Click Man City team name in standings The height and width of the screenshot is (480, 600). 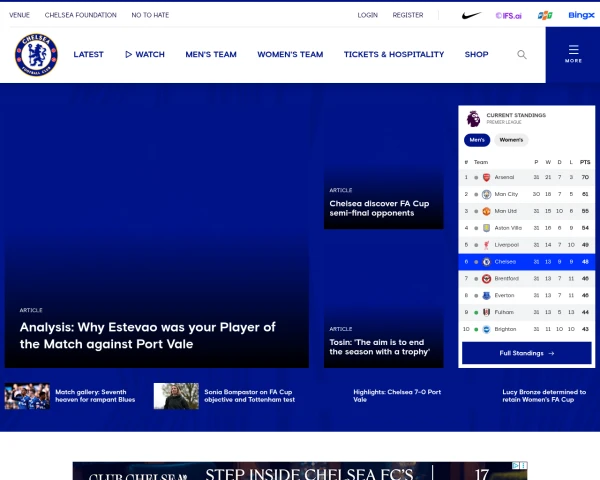click(x=506, y=194)
